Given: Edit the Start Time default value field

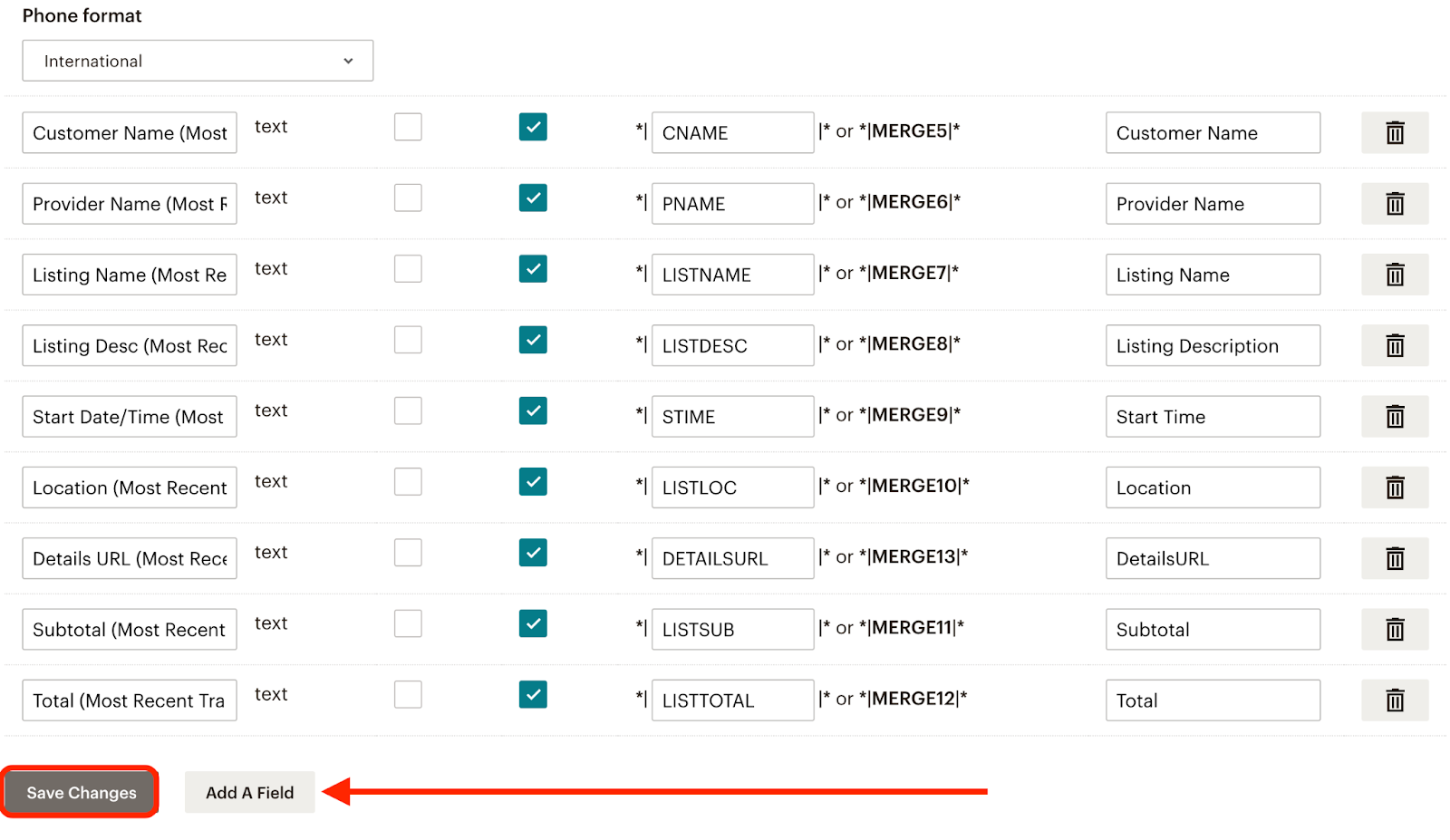Looking at the screenshot, I should (1213, 417).
